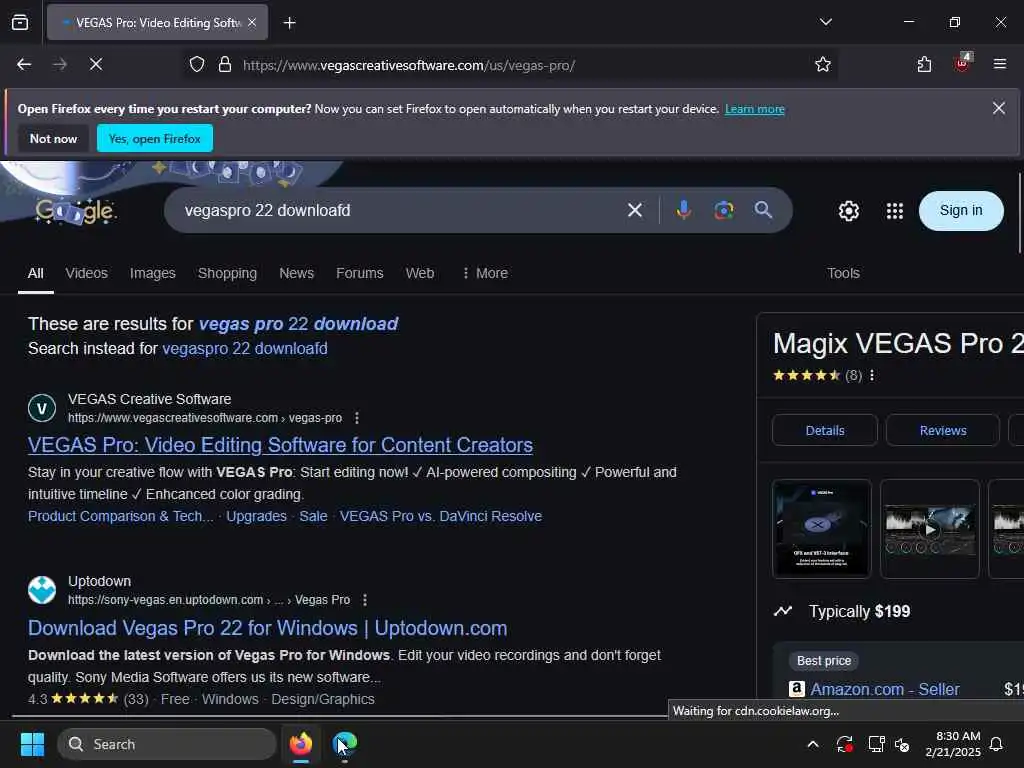Click Yes, open Firefox button
Viewport: 1024px width, 768px height.
(x=155, y=138)
